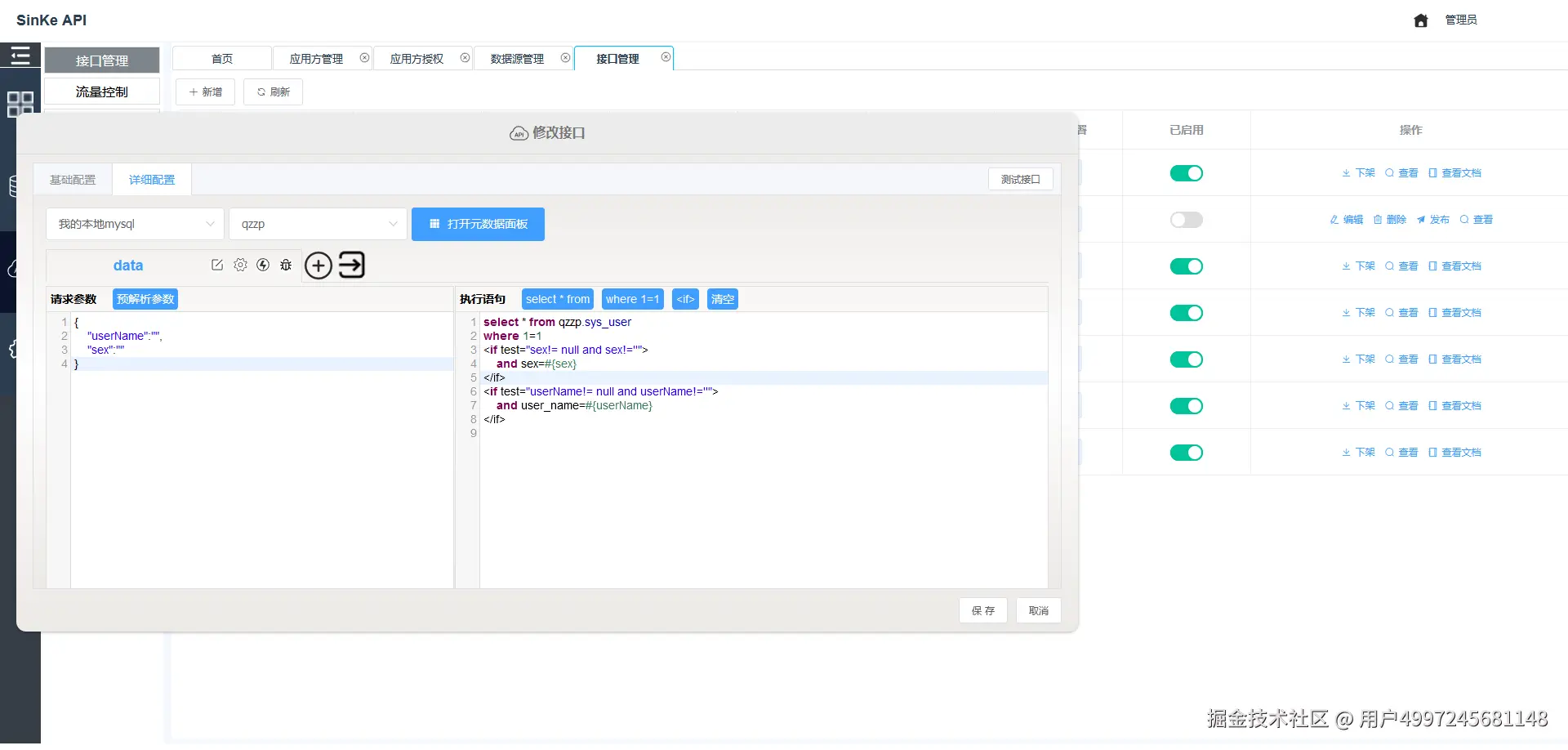Insert the 'select * from' snippet

pos(558,299)
